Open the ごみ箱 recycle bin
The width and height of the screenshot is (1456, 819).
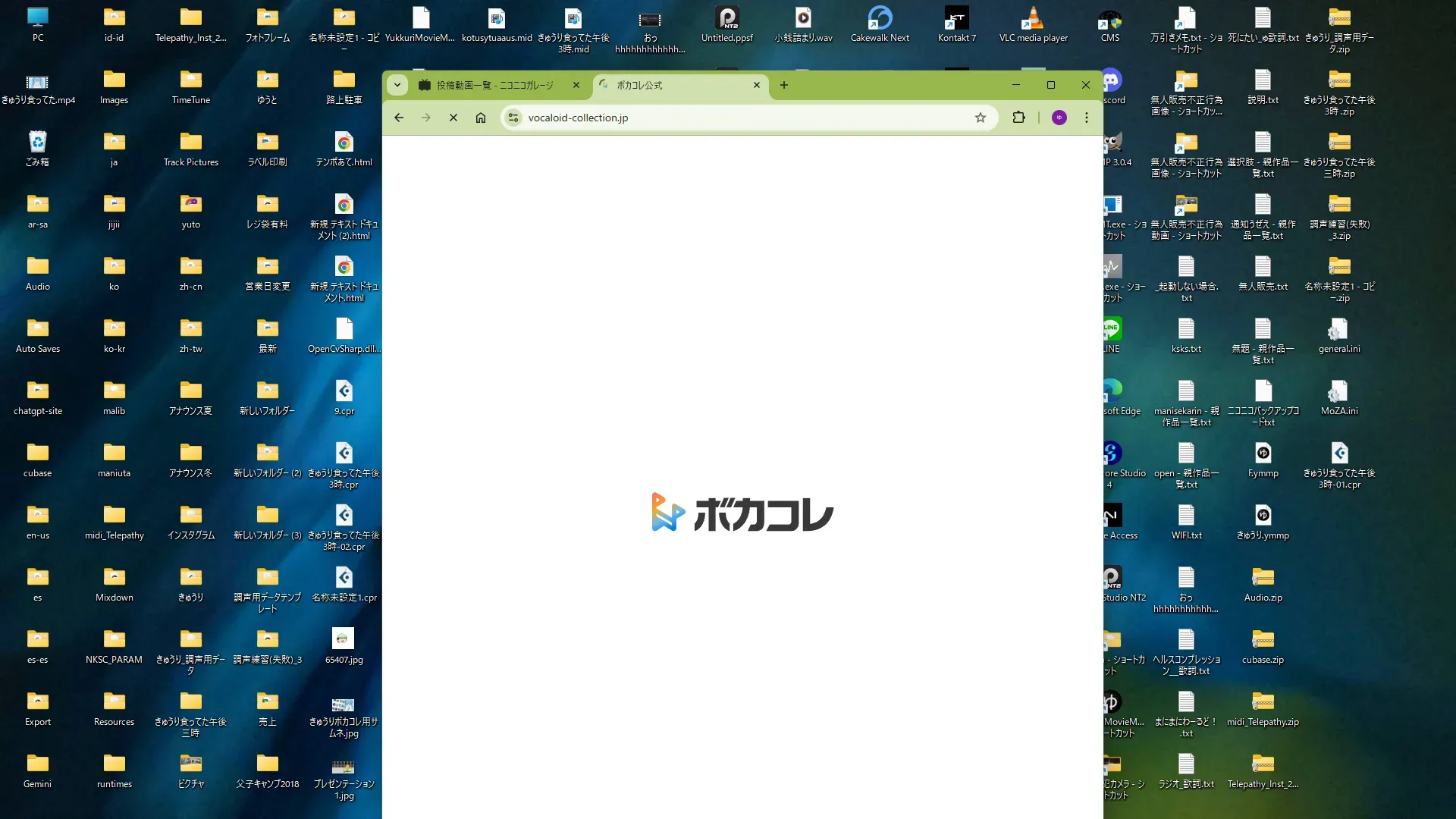tap(37, 147)
